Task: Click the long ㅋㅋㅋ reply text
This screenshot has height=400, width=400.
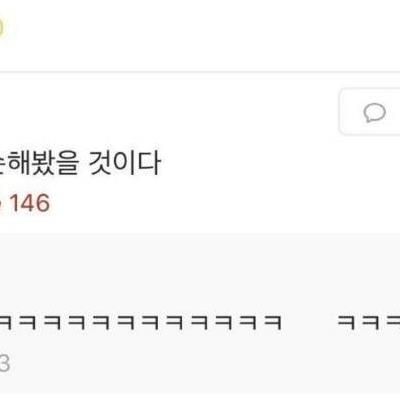Action: [x=141, y=322]
